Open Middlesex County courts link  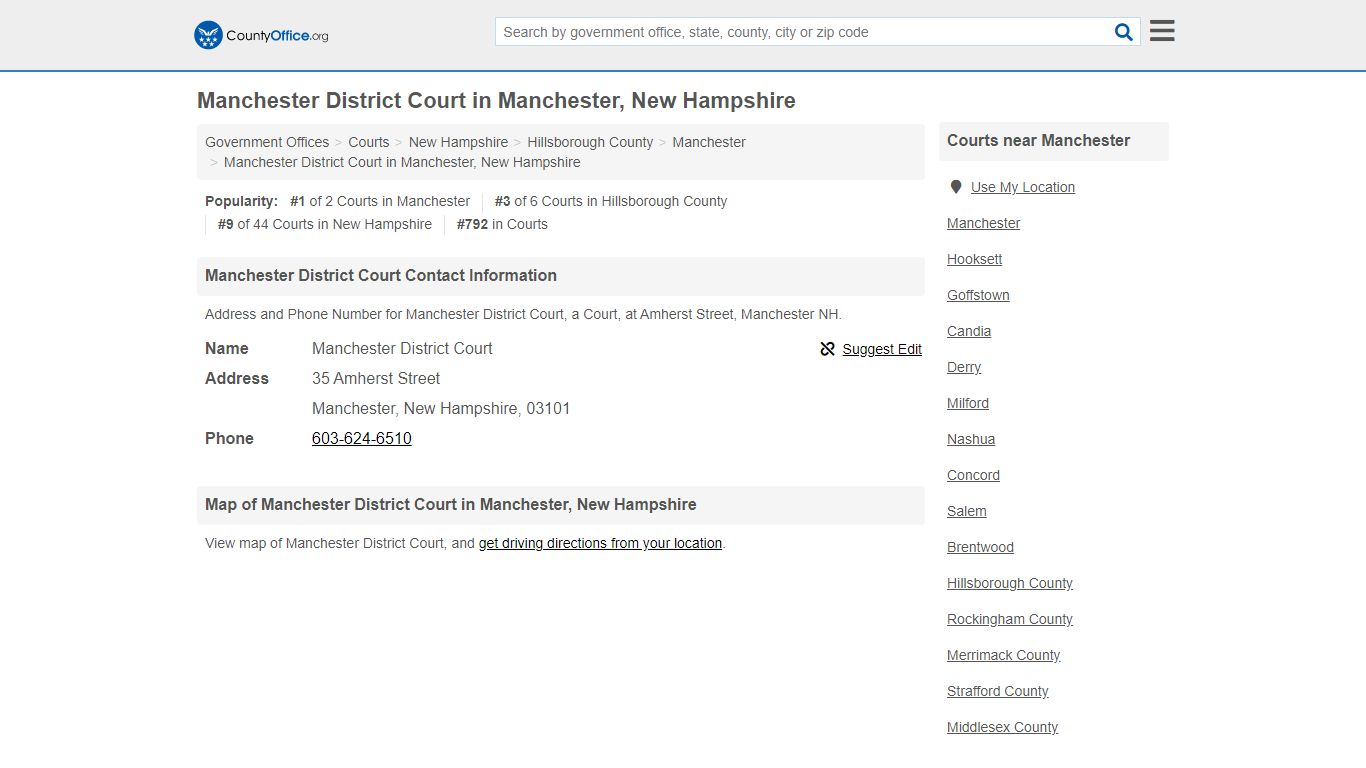coord(1003,727)
